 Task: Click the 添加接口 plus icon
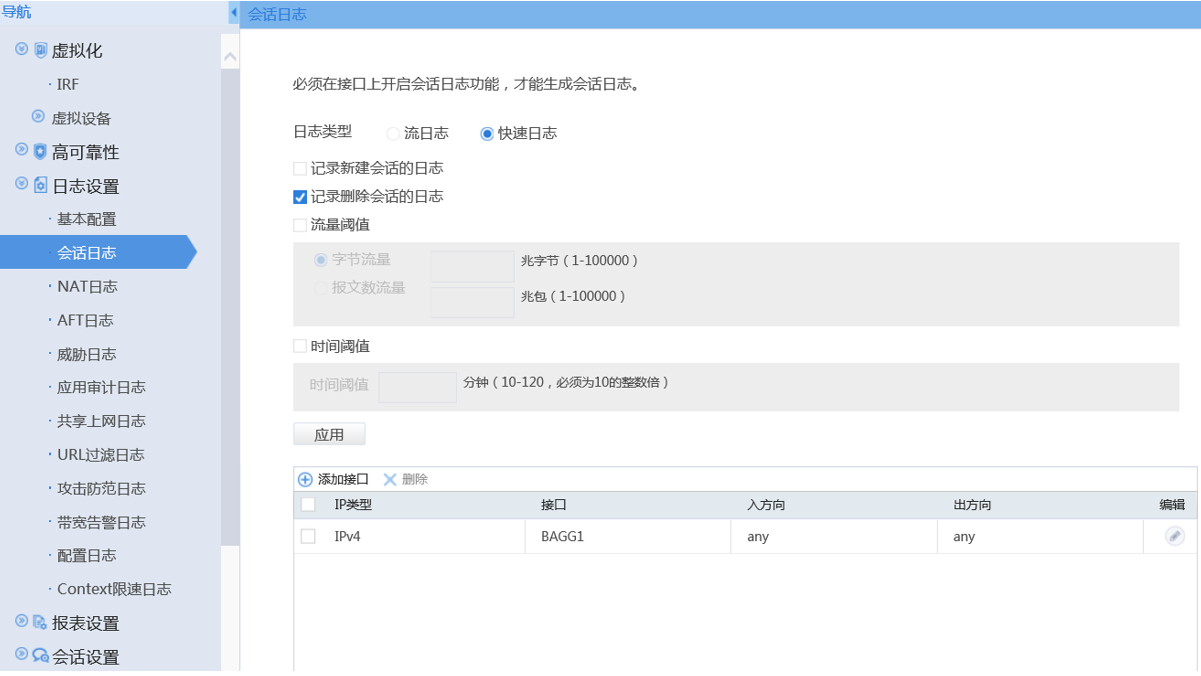point(305,480)
